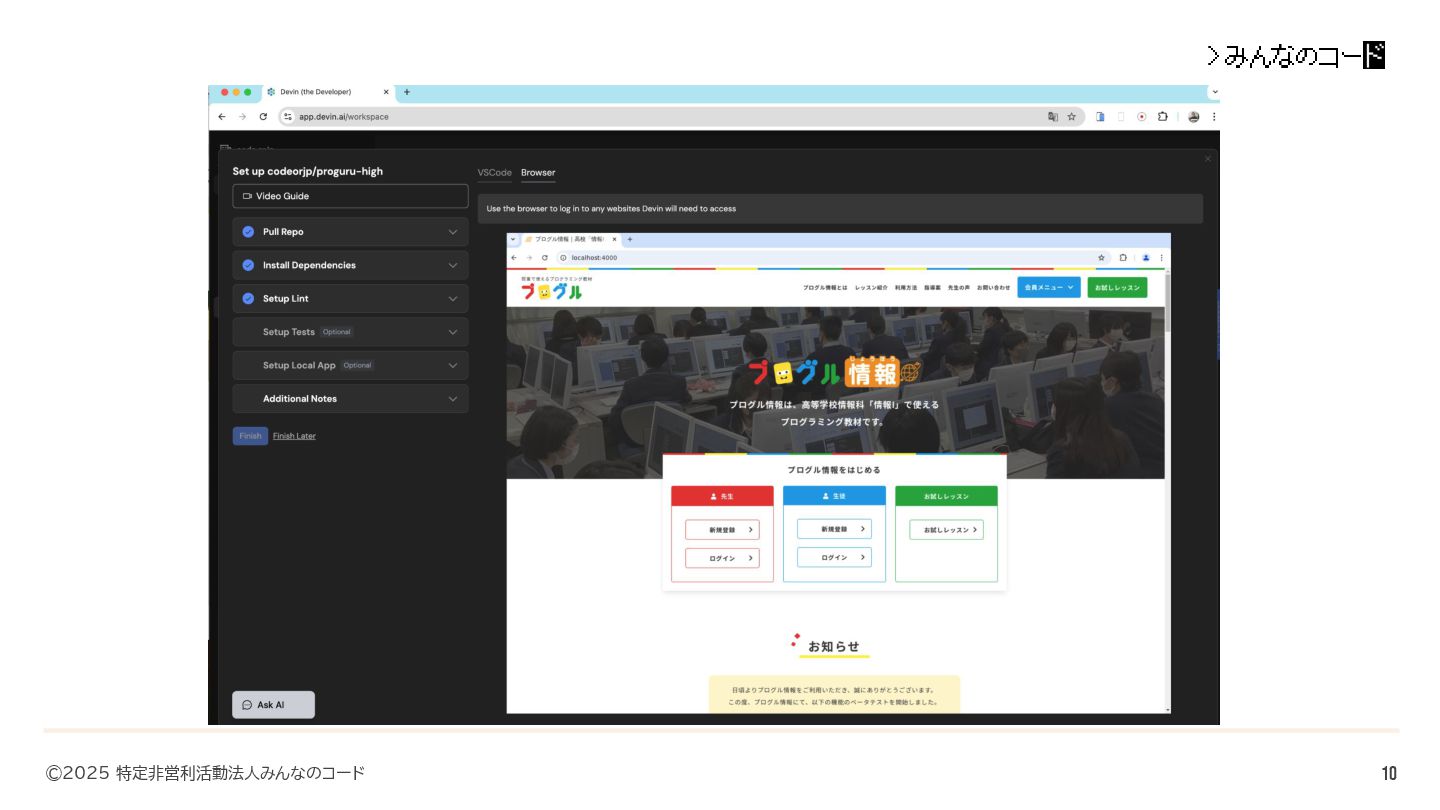Open the 会員メニュー dropdown

tap(1049, 287)
